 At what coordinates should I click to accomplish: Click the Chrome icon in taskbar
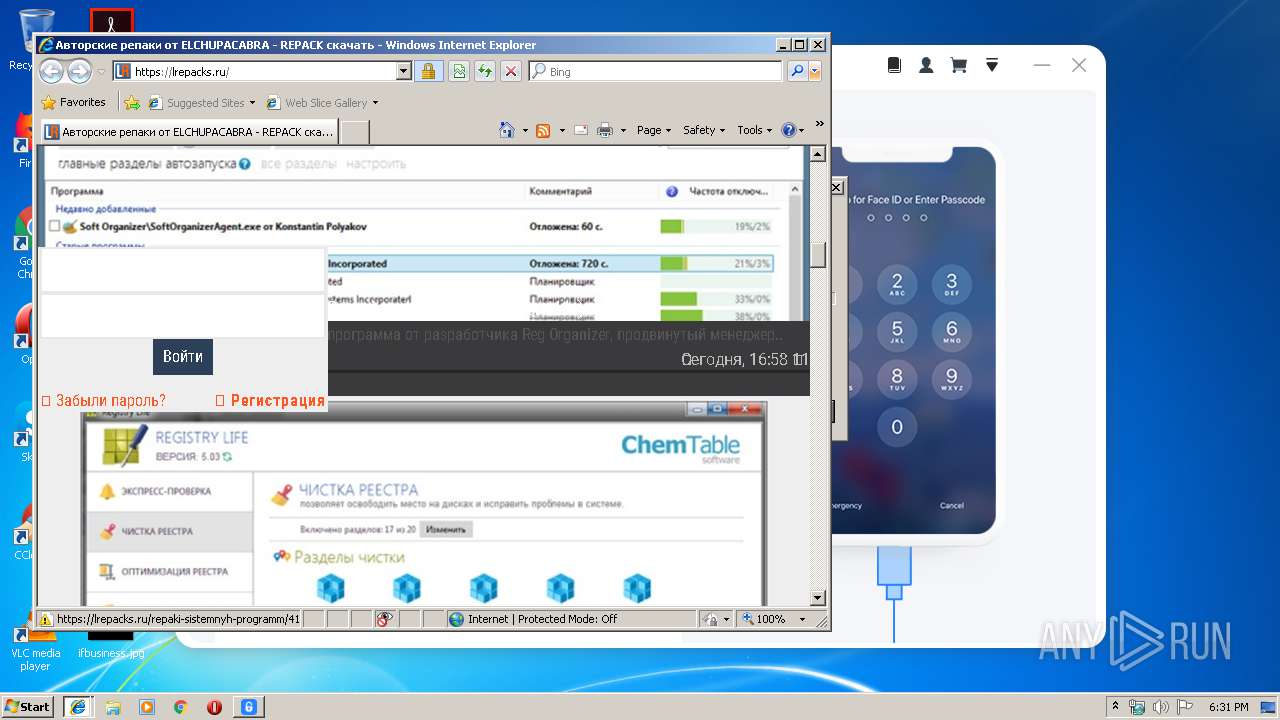point(181,707)
